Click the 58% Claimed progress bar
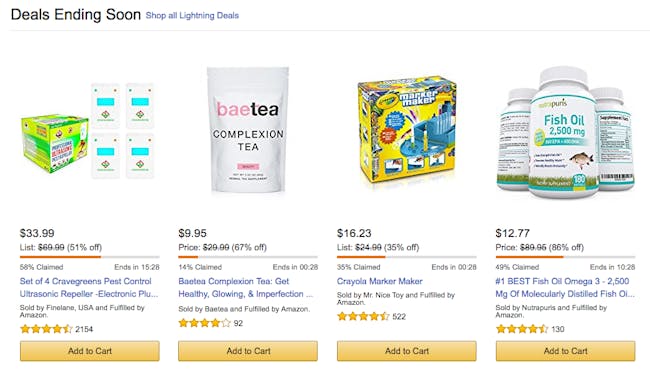This screenshot has width=650, height=374. tap(90, 257)
